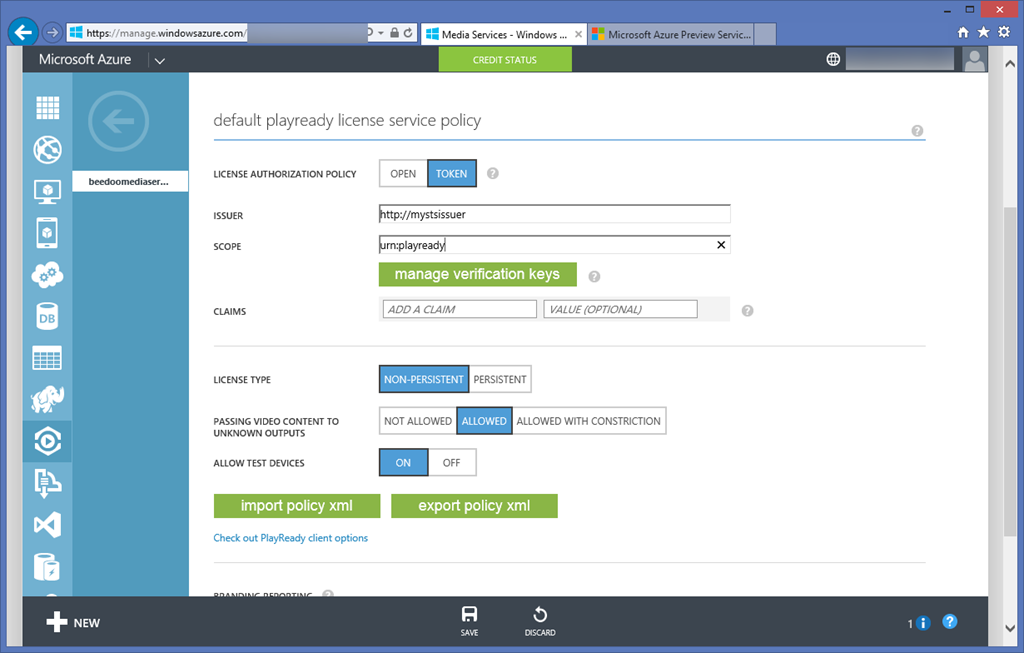Click the Microsoft Azure logo text
The image size is (1024, 653).
[85, 59]
